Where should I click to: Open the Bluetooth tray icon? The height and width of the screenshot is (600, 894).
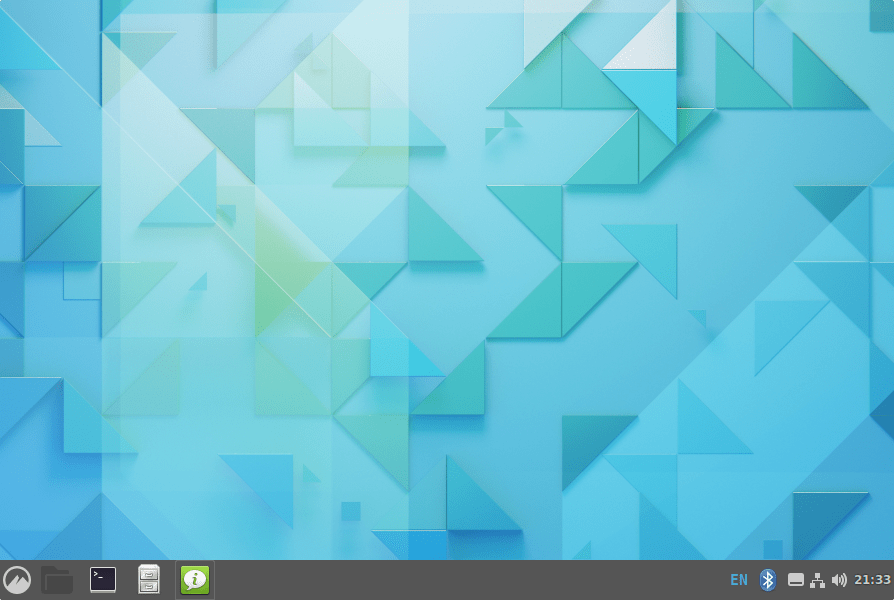(x=767, y=580)
